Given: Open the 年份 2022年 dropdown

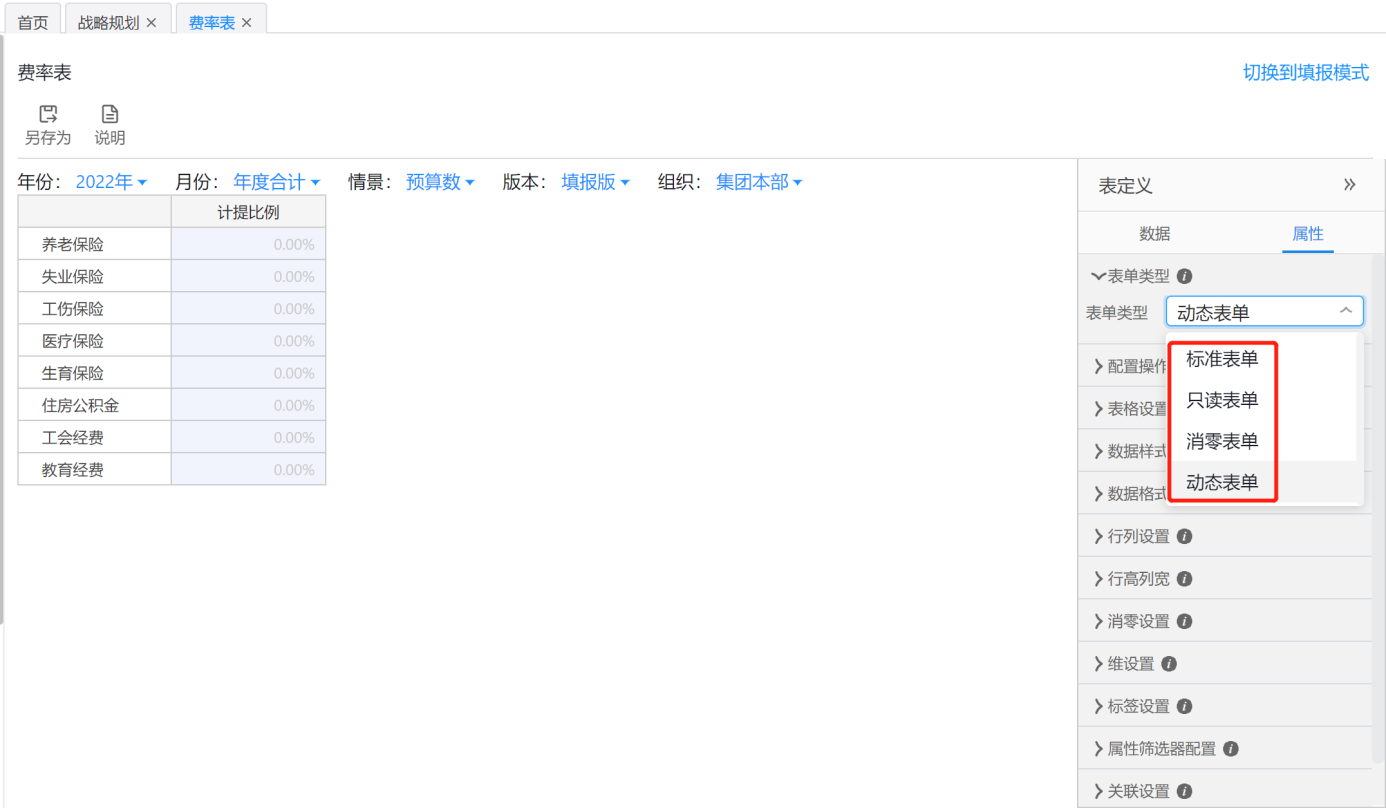Looking at the screenshot, I should 111,182.
